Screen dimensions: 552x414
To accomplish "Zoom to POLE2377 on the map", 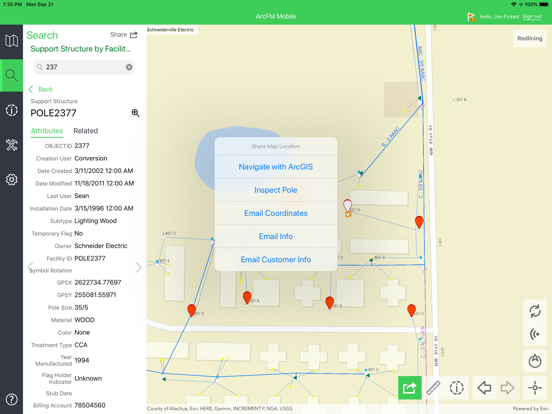I will (136, 113).
